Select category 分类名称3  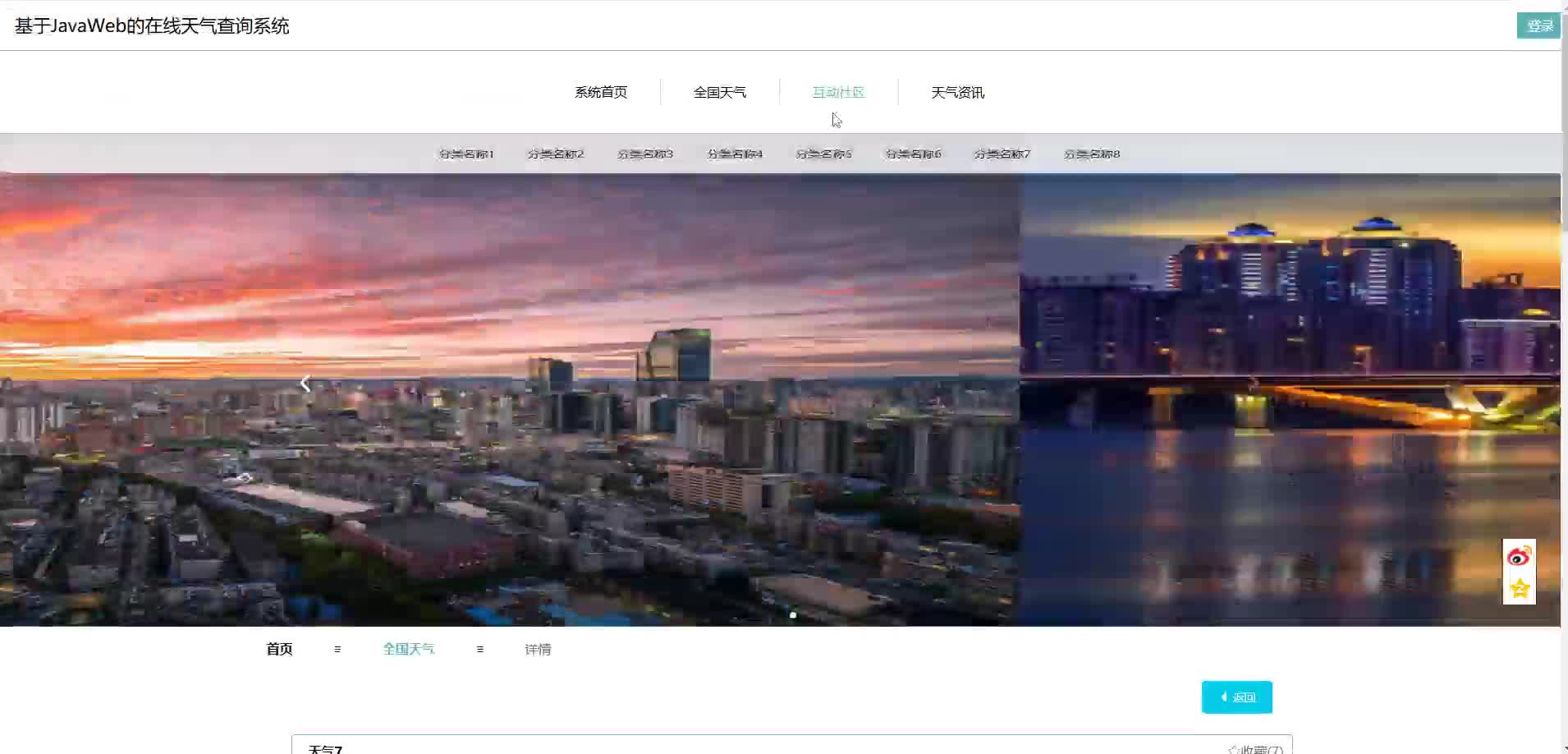tap(645, 154)
